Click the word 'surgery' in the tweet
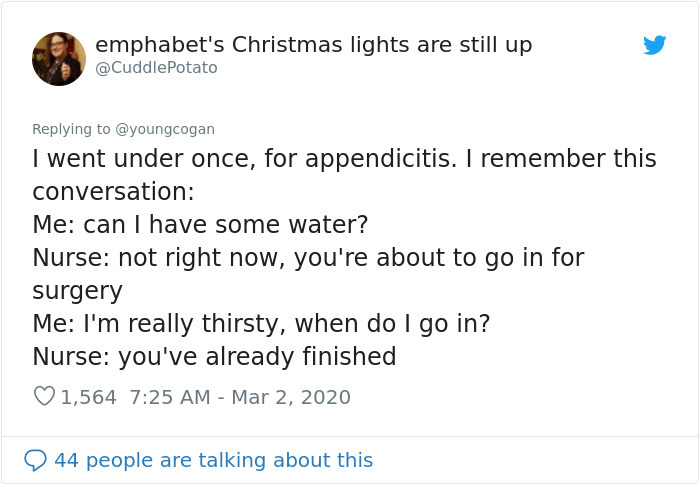 coord(77,291)
